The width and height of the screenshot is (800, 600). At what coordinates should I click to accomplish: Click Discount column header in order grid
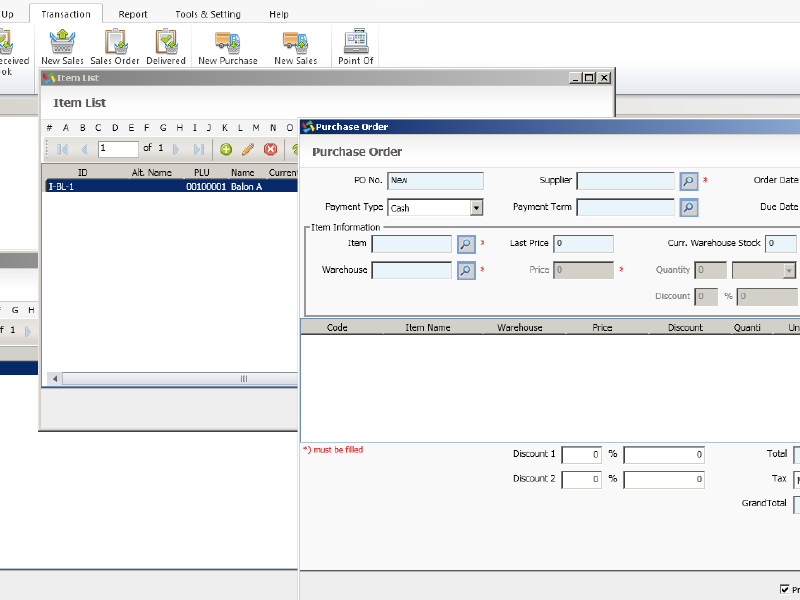point(685,328)
